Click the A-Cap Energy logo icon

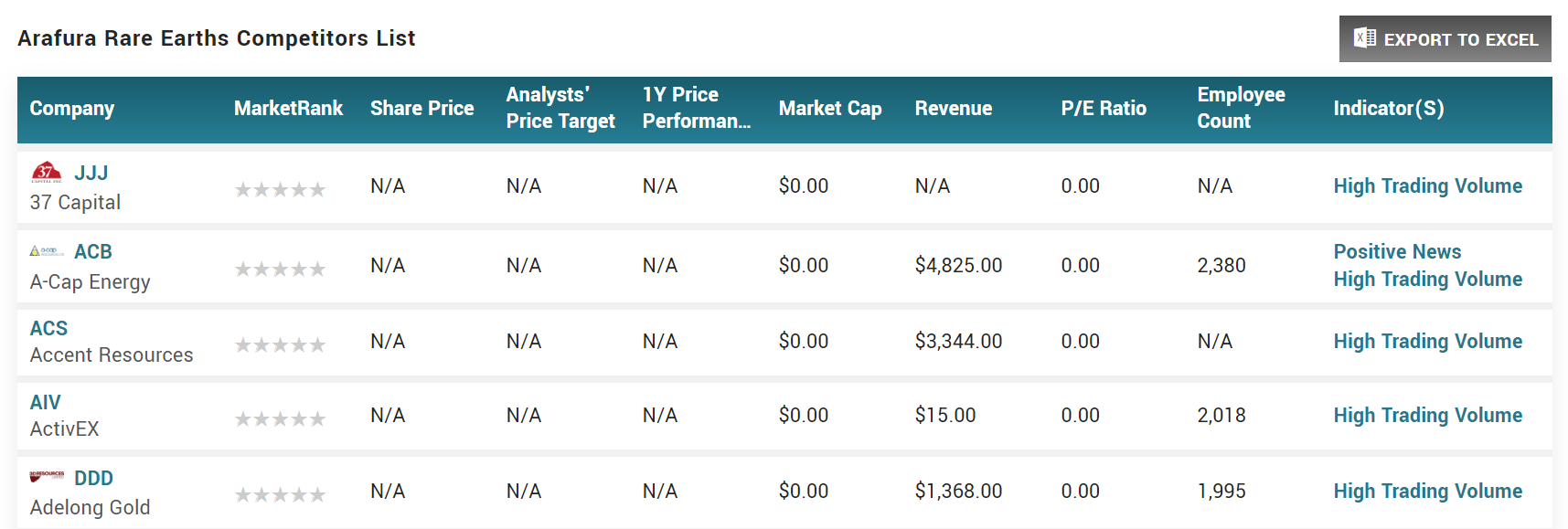click(x=47, y=251)
